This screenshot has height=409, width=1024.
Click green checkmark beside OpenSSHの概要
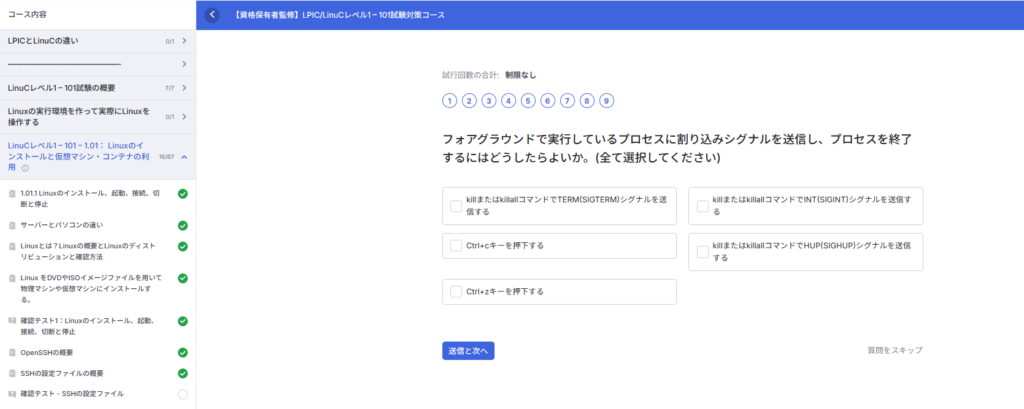pos(183,353)
